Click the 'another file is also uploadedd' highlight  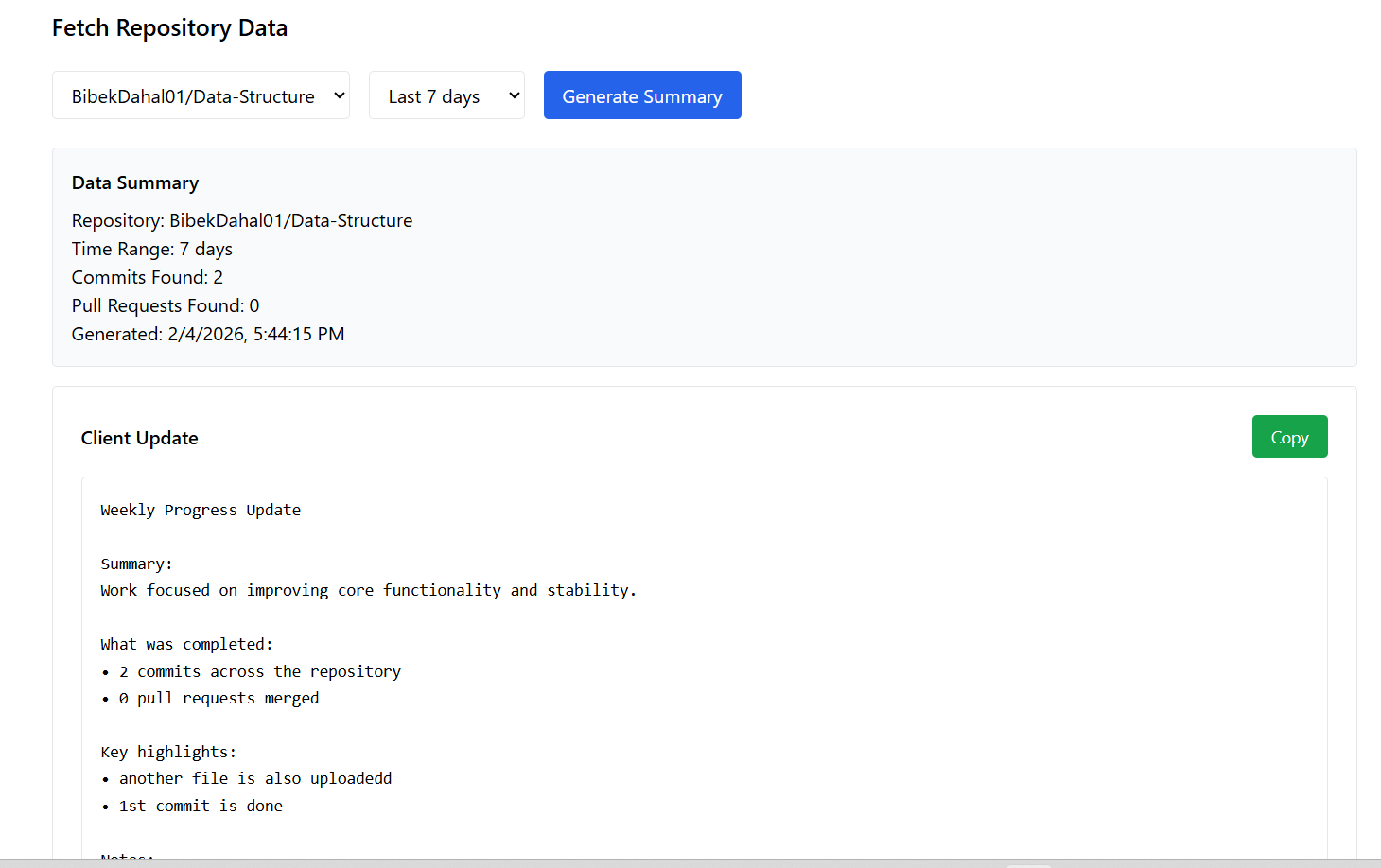[255, 777]
